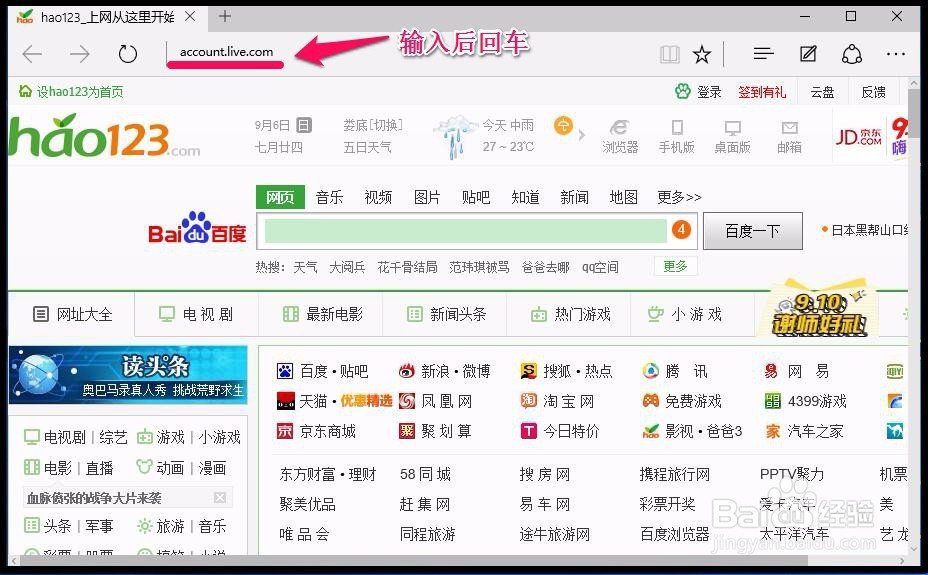Open a new tab with plus button

click(224, 16)
